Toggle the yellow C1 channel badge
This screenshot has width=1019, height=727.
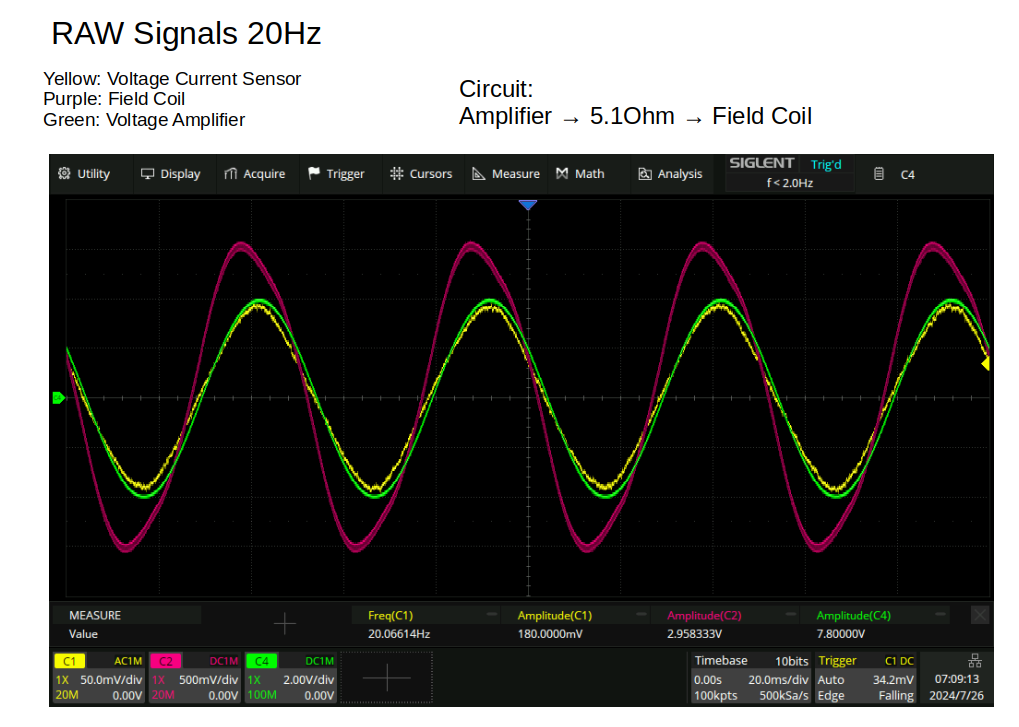click(70, 661)
